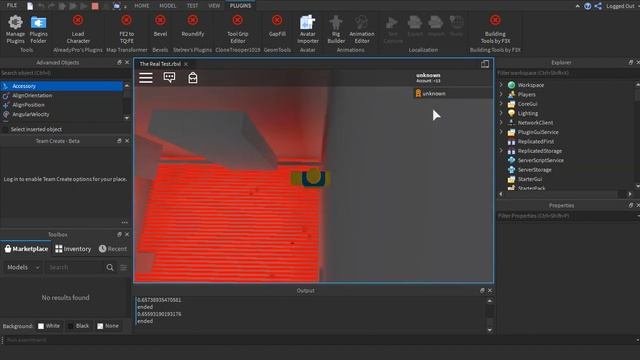The image size is (640, 360).
Task: Open the Roblox hamburger menu in the viewport
Action: coord(146,78)
